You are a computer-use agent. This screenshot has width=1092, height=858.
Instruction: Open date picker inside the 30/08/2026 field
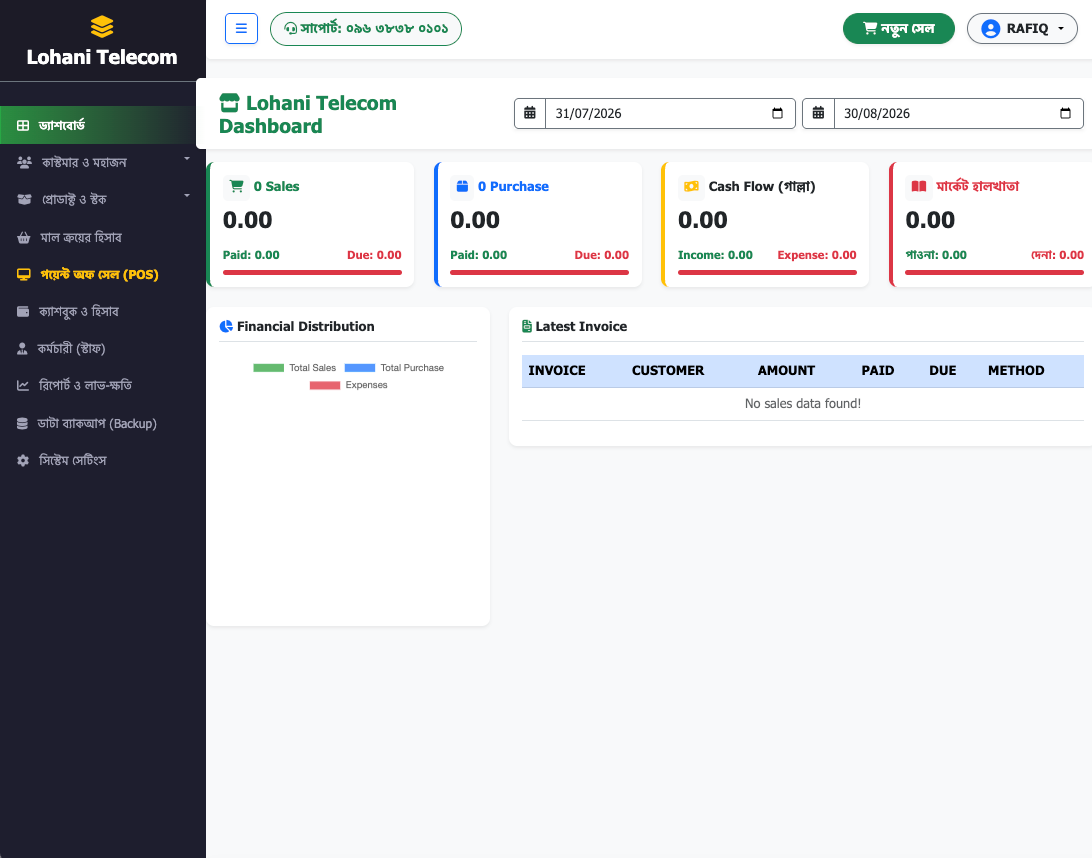(x=1065, y=114)
